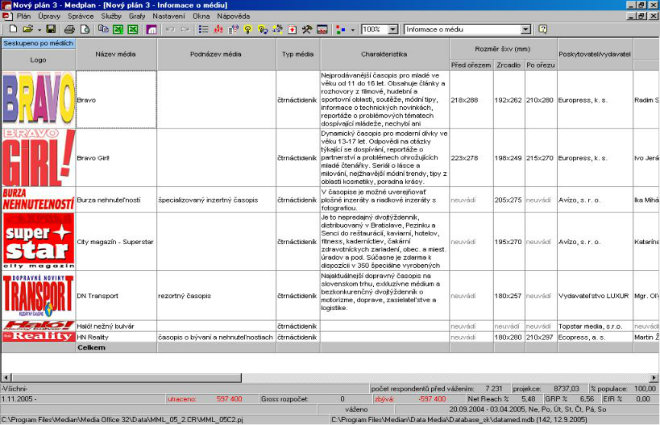Click the horizontal scrollbar left arrow
The height and width of the screenshot is (425, 660).
click(6, 377)
